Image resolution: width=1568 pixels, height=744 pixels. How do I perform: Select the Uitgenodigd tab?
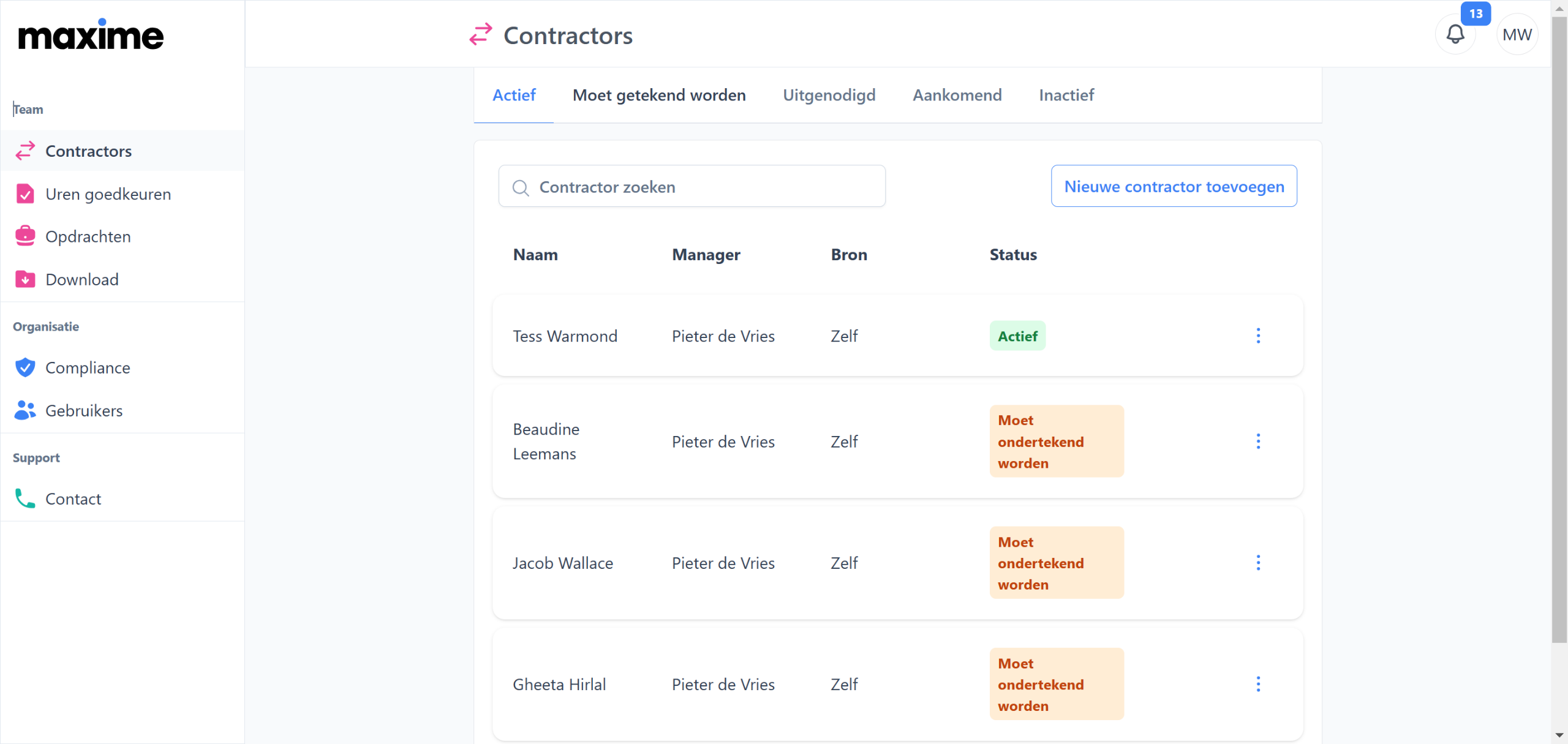point(829,96)
